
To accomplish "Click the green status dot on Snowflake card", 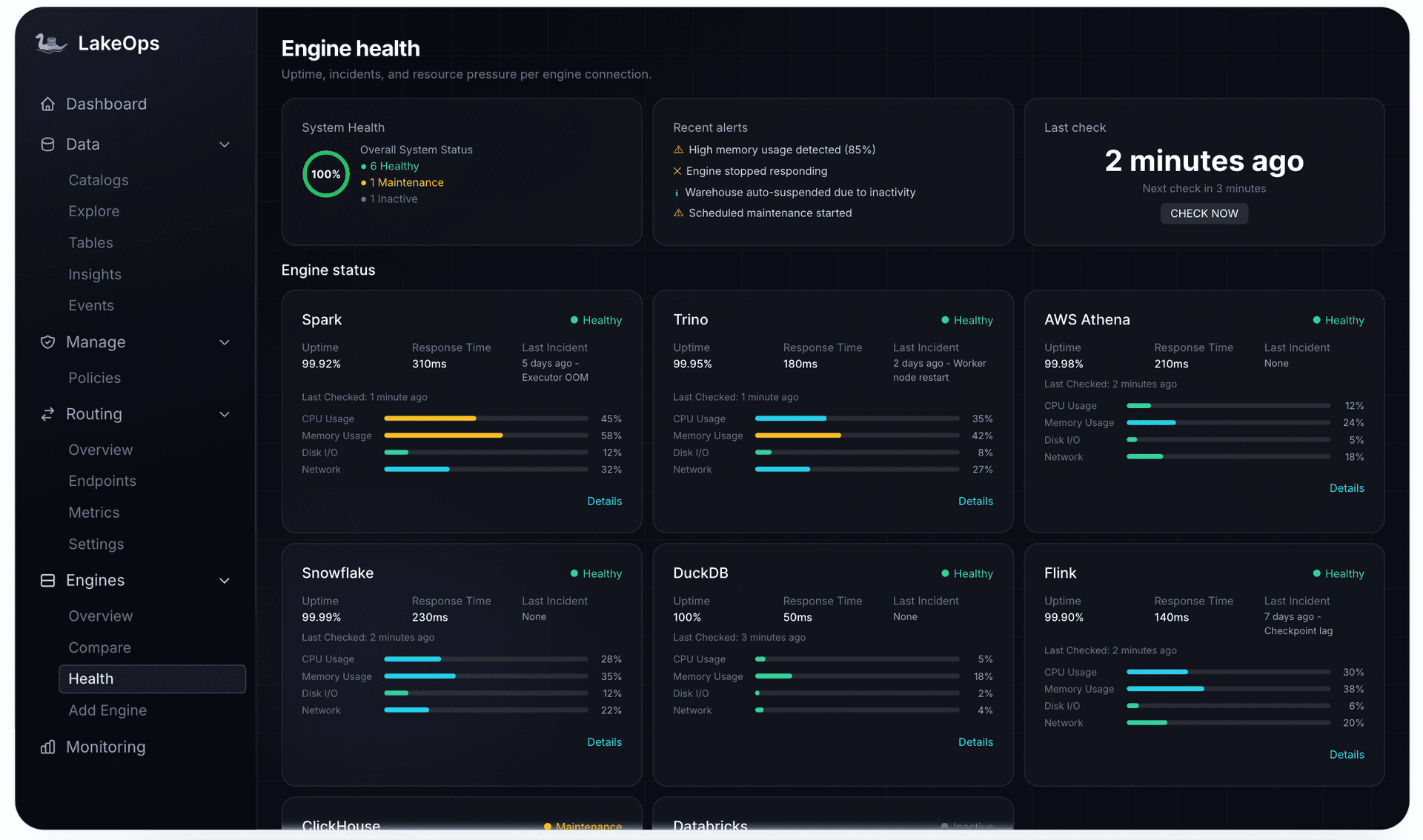I will pyautogui.click(x=574, y=573).
